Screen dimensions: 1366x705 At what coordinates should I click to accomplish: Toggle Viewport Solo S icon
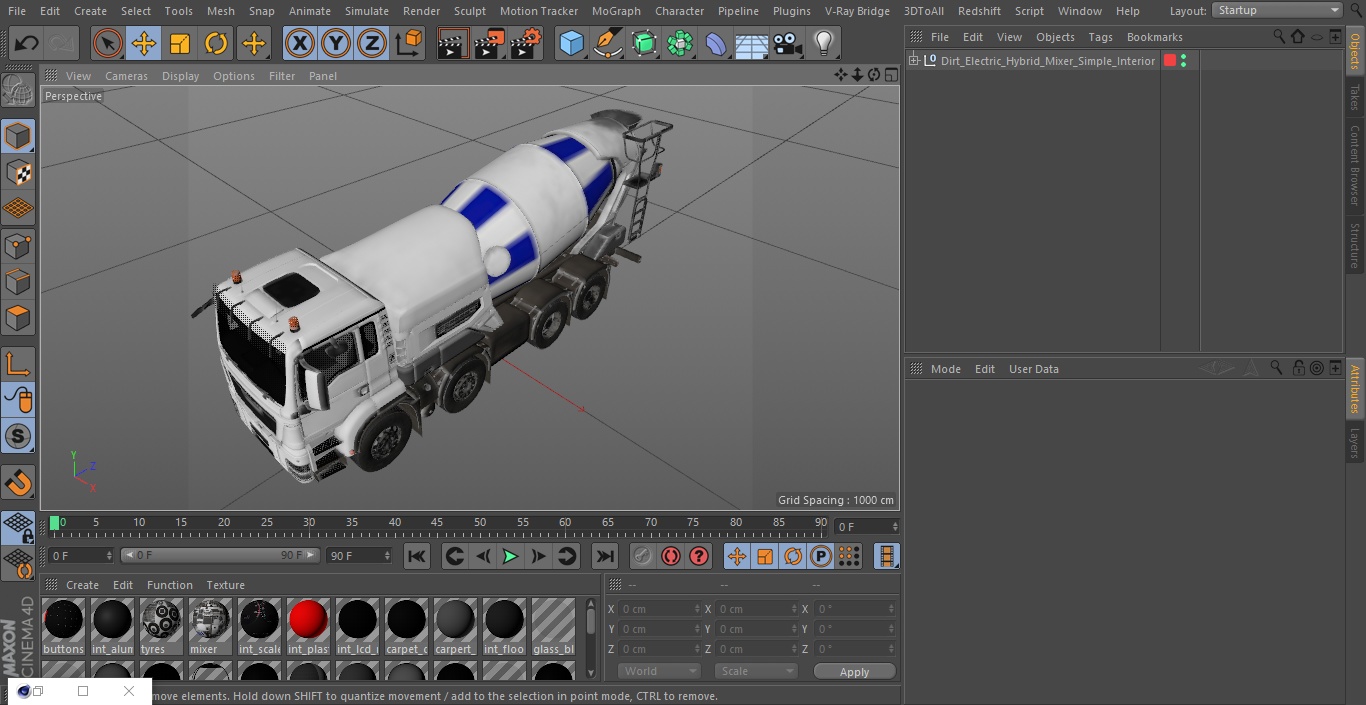click(18, 436)
